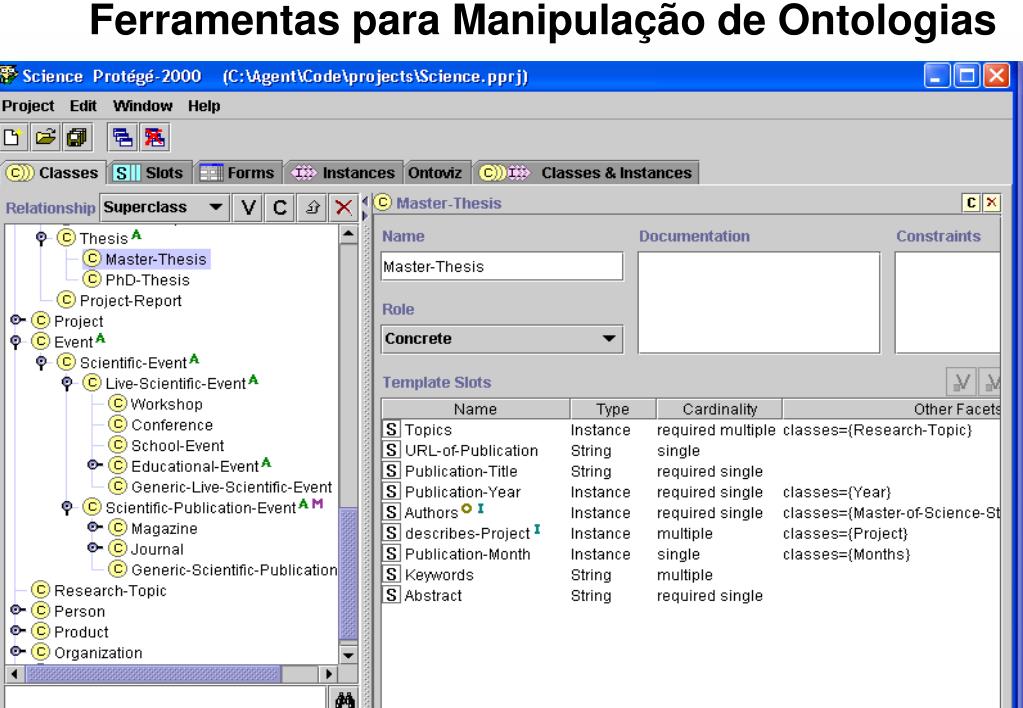This screenshot has width=1023, height=708.
Task: Save the project using the toolbar icon
Action: (x=77, y=137)
